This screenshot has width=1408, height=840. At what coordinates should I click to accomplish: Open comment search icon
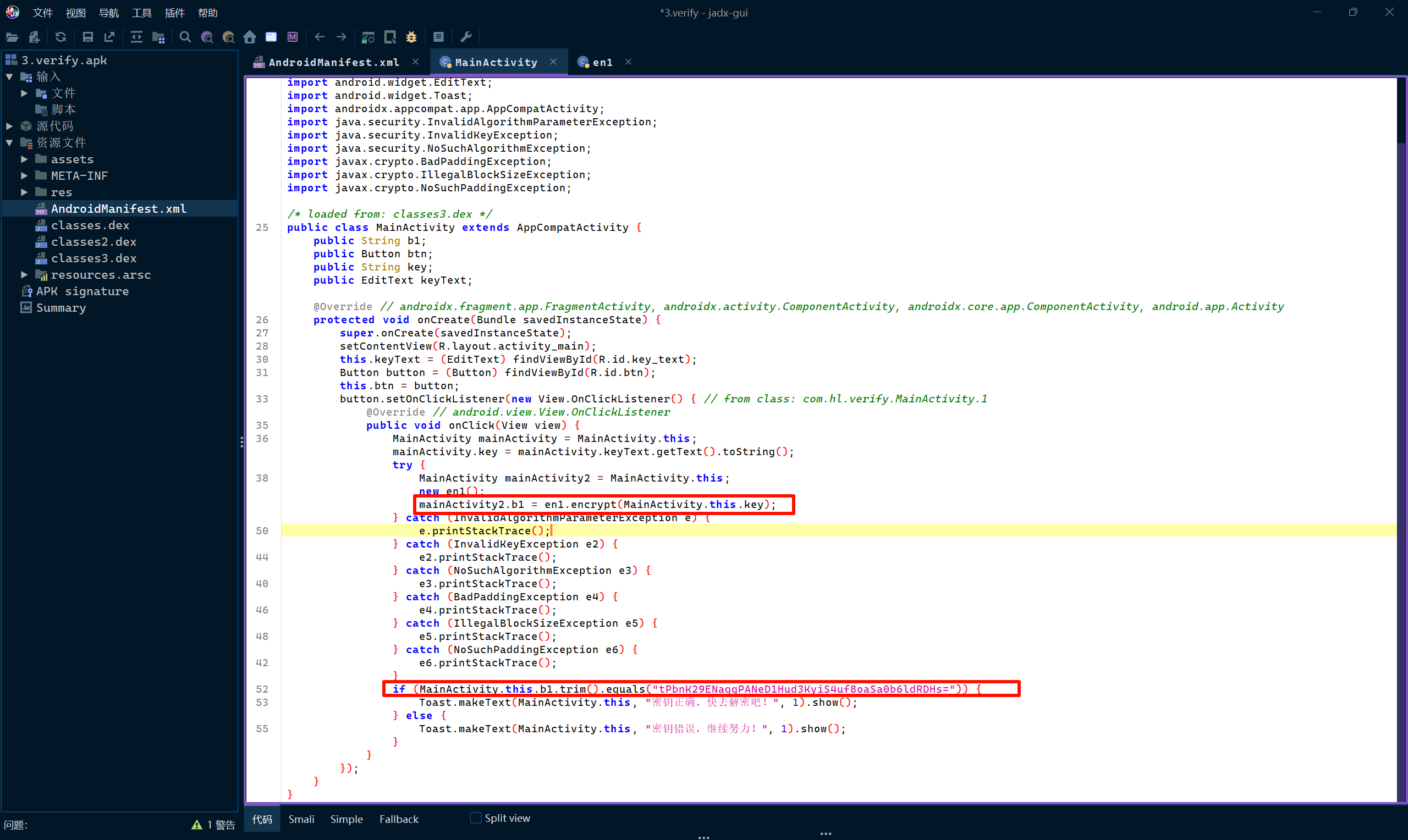[x=229, y=37]
